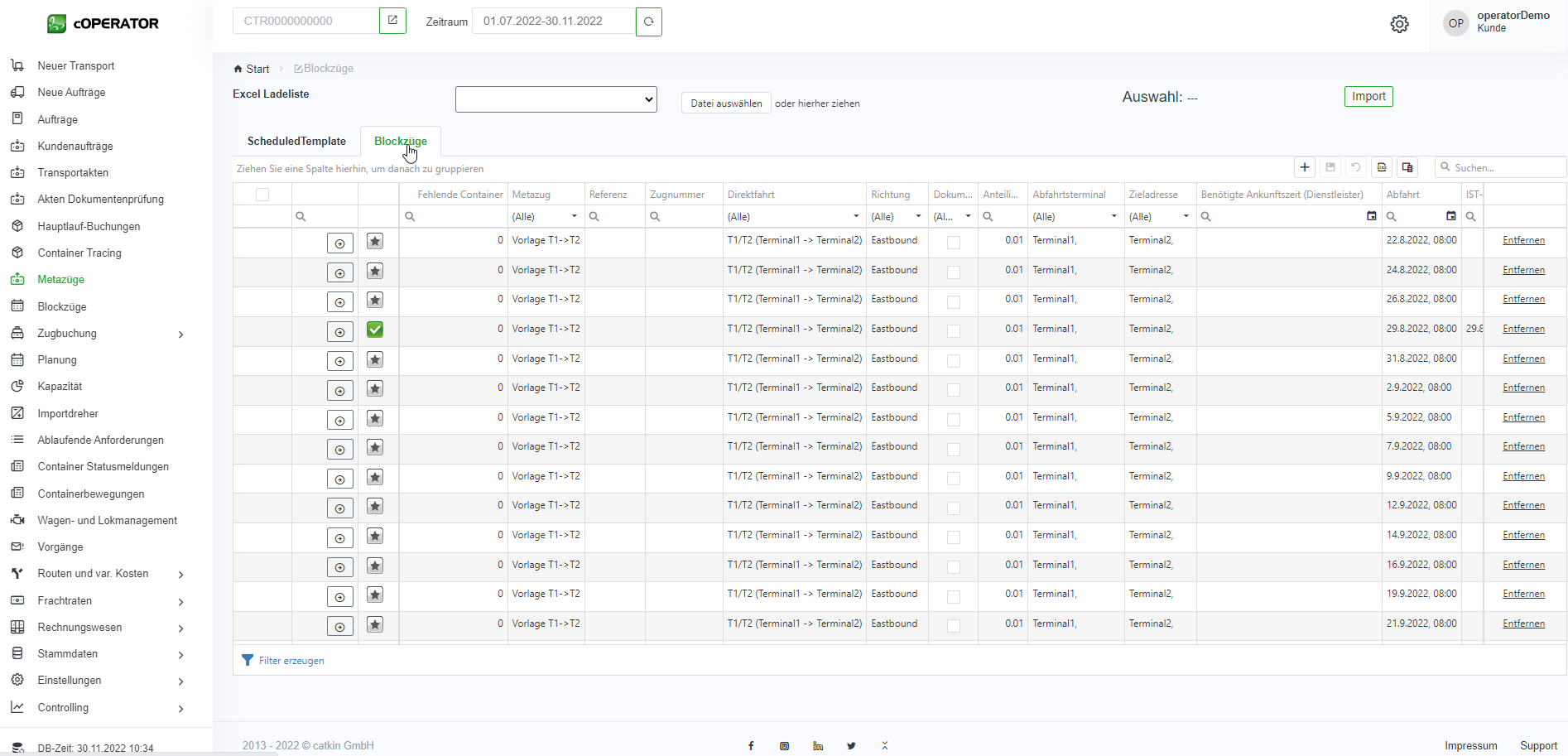This screenshot has width=1568, height=756.
Task: Open the column chooser icon
Action: coord(1407,167)
